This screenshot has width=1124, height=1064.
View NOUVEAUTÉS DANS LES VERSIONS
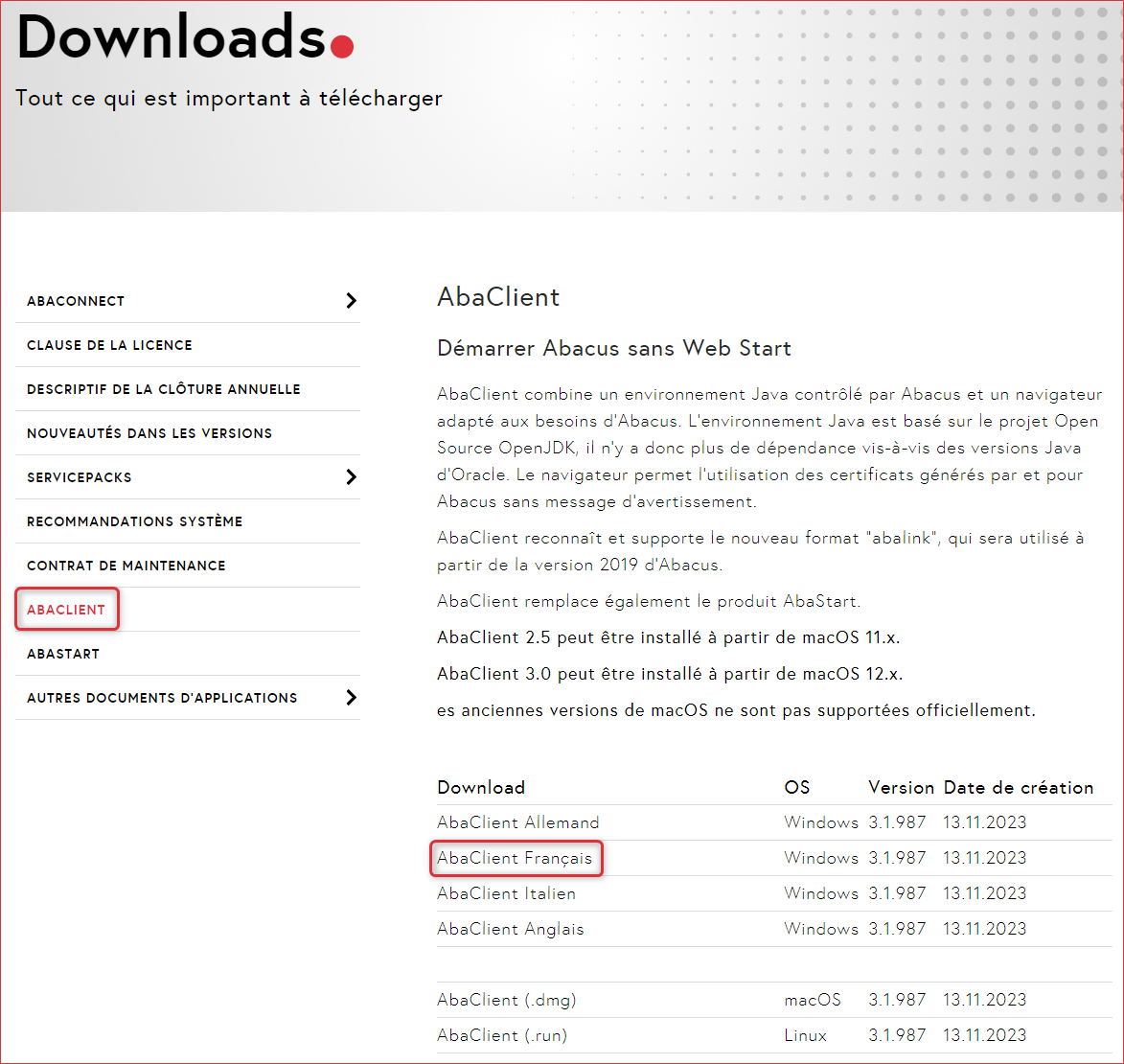(149, 433)
